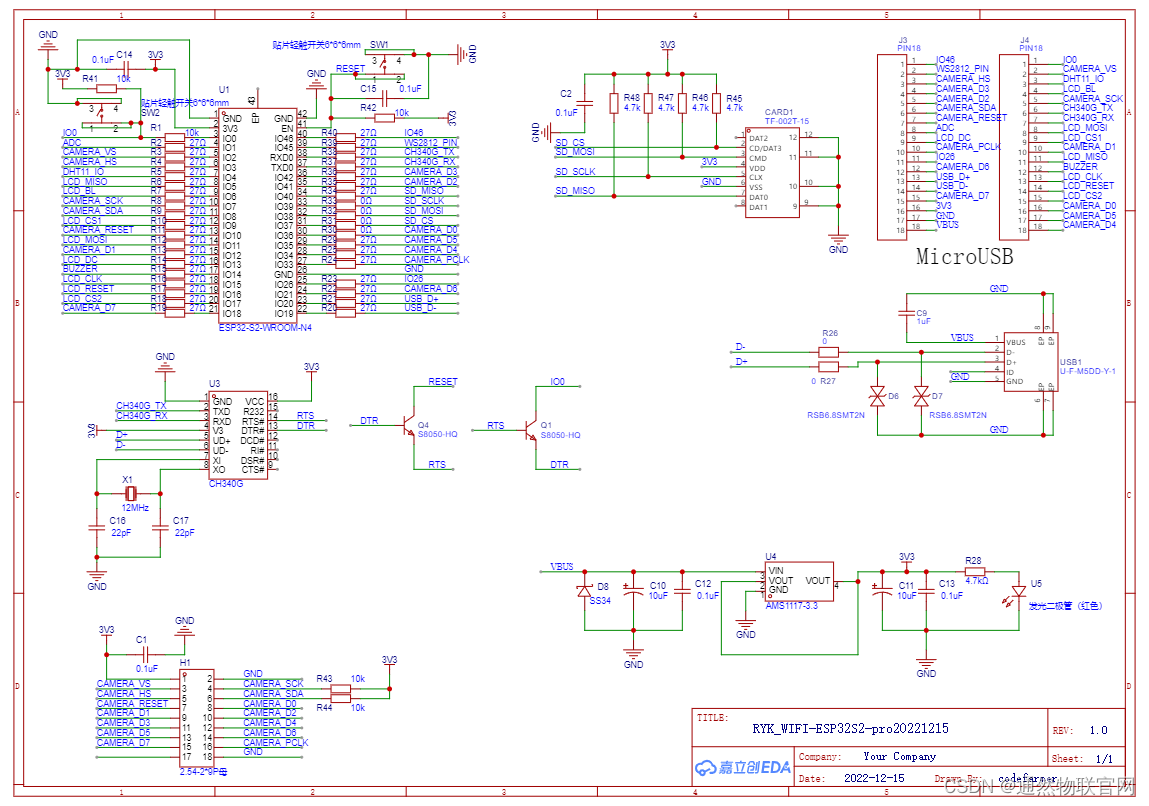
Task: Select the C1 0.1uF capacitor above H1
Action: click(146, 654)
